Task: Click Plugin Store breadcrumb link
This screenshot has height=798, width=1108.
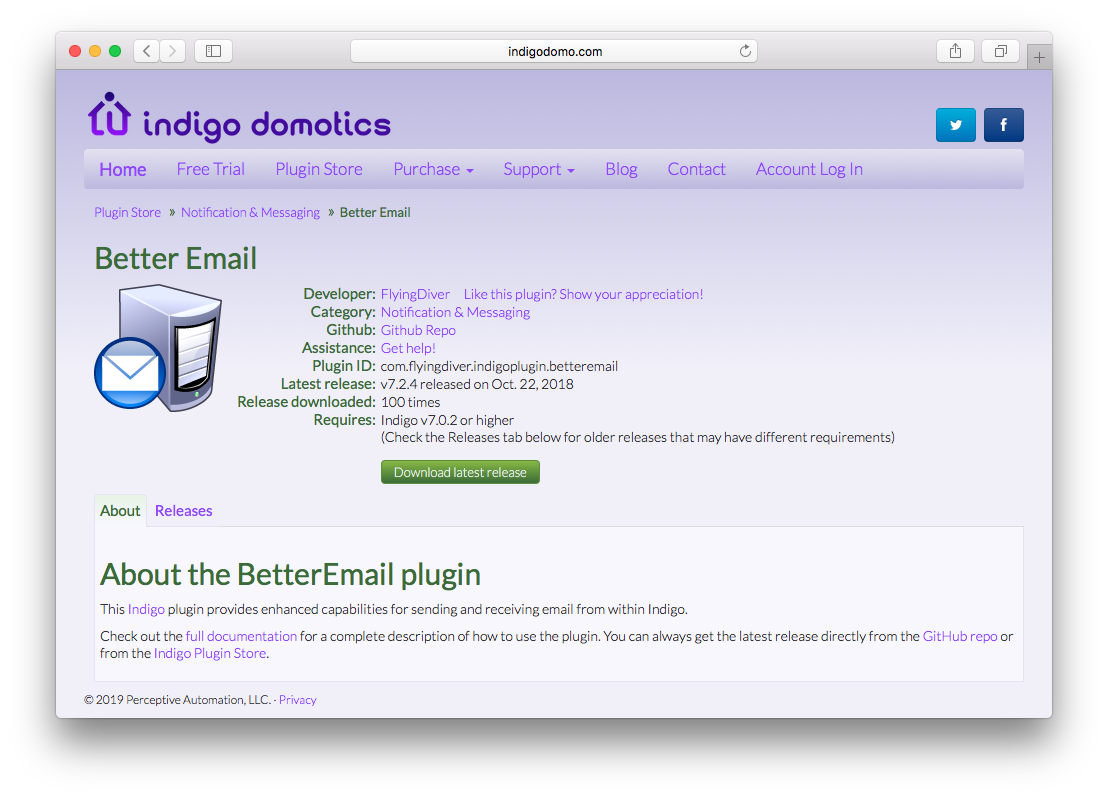Action: 128,213
